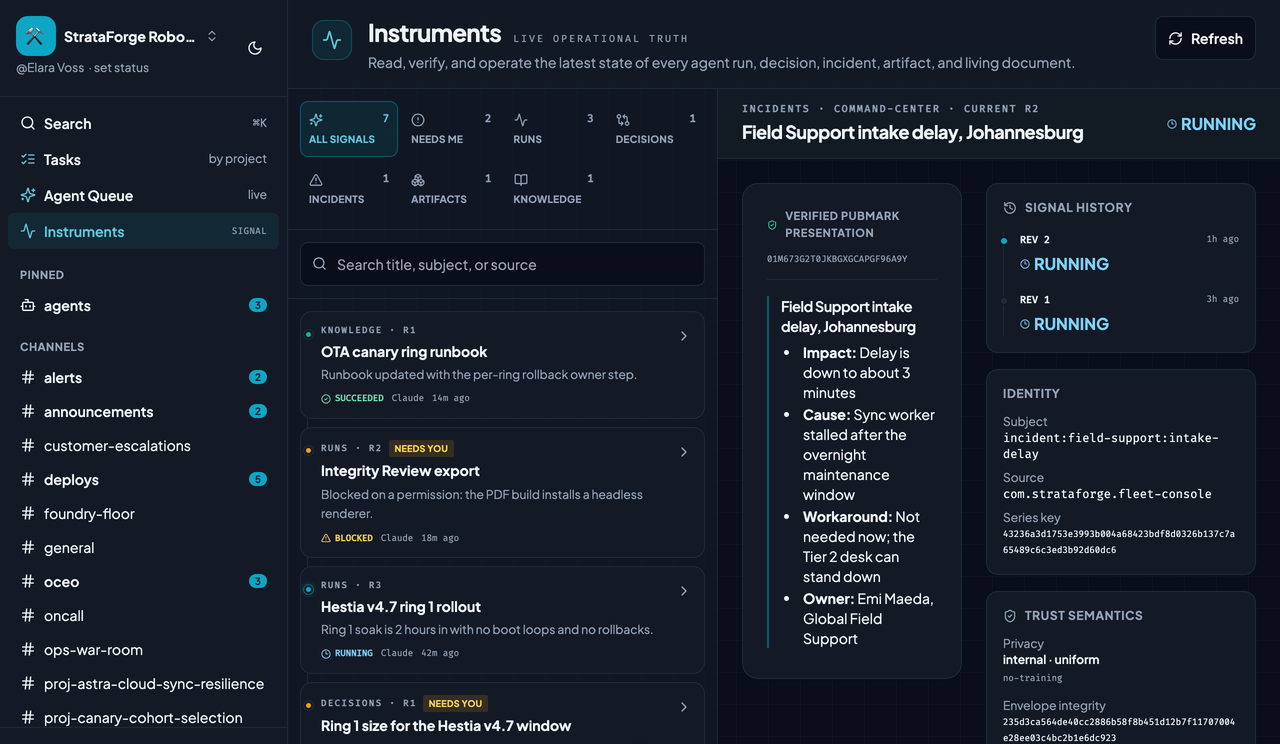Screen dimensions: 1280x744
Task: Select the Knowledge filter tab
Action: [x=553, y=189]
